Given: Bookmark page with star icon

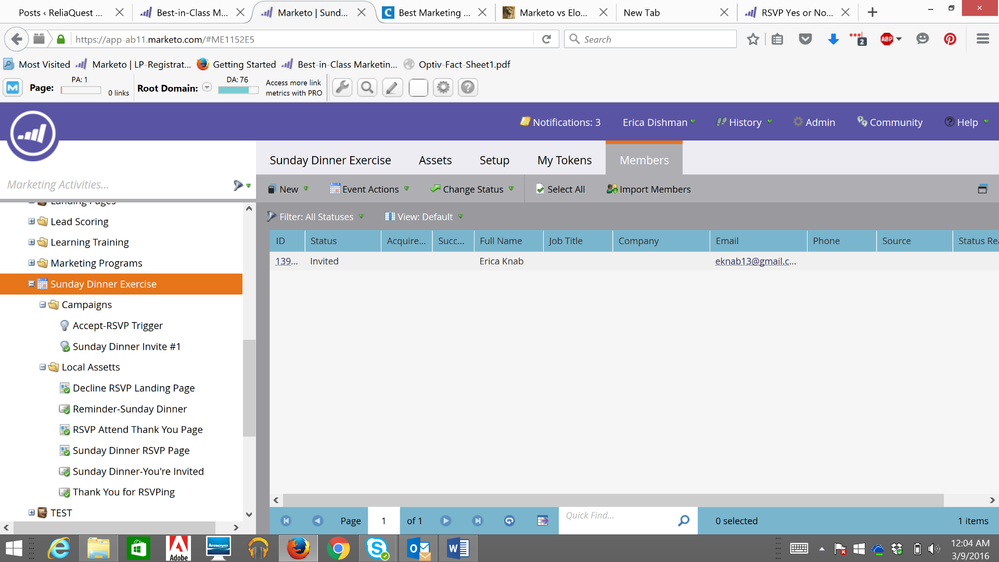Looking at the screenshot, I should point(753,40).
